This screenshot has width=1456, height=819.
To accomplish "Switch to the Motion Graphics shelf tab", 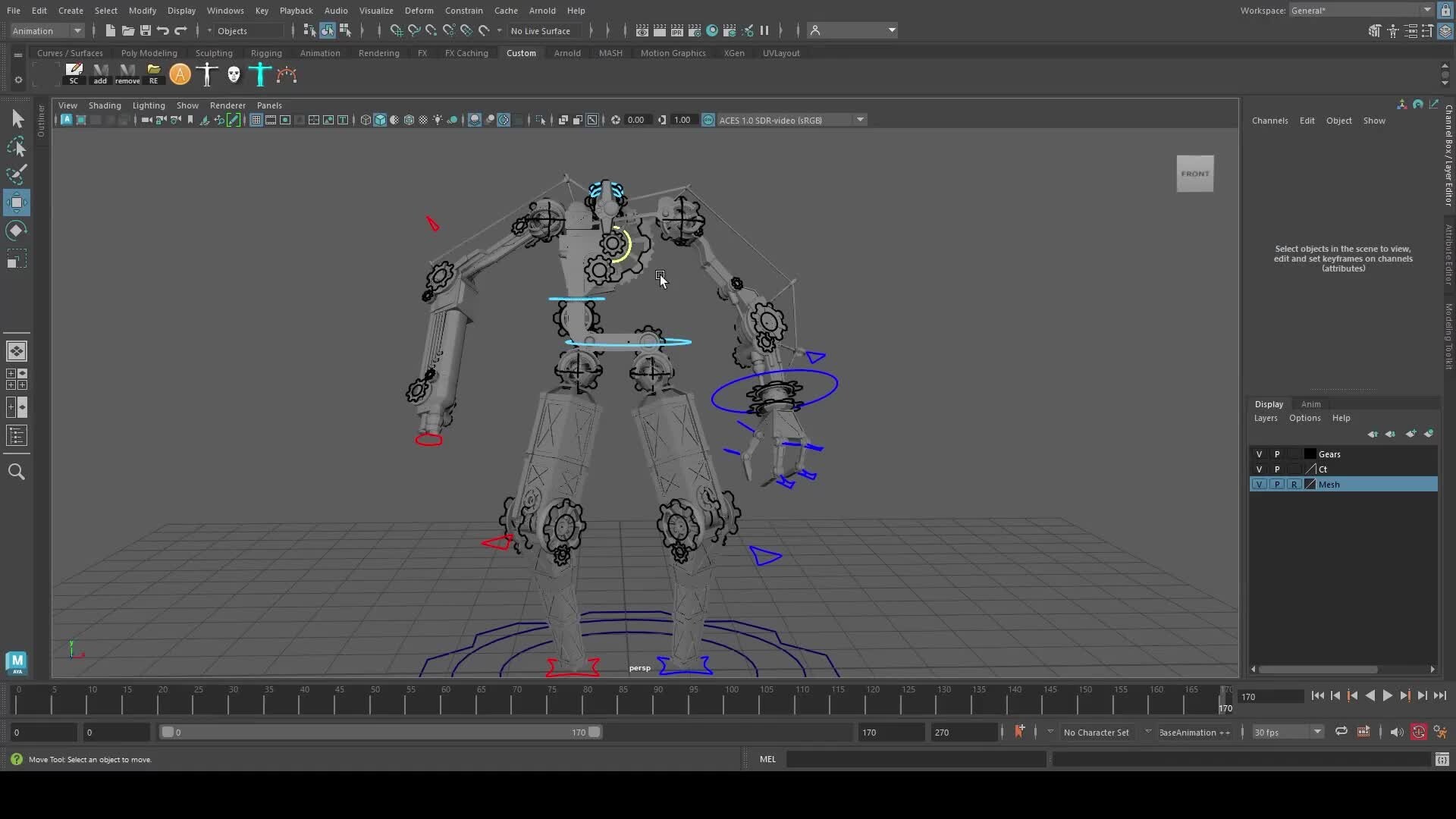I will [673, 52].
